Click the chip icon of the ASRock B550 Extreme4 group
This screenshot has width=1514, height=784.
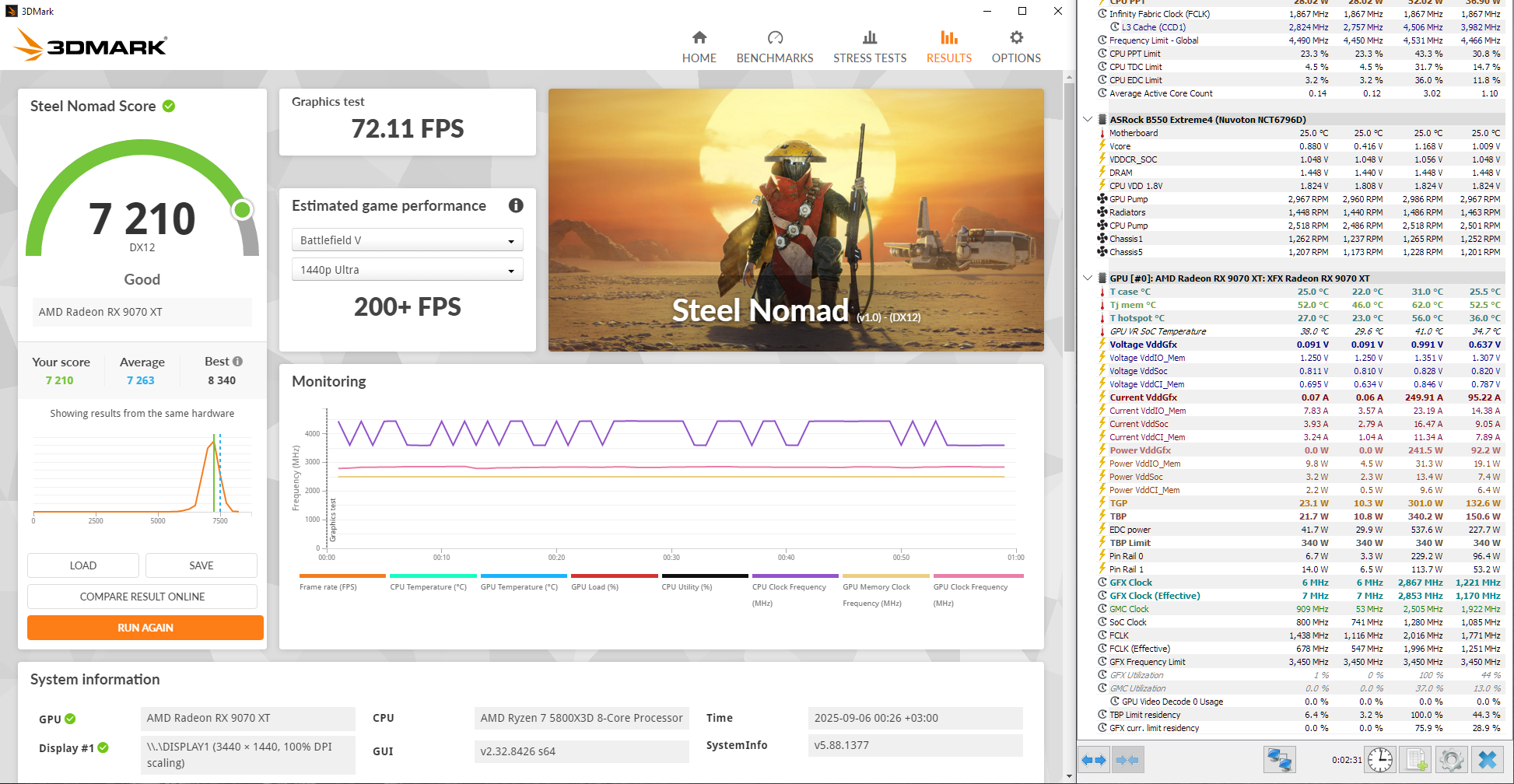[x=1102, y=120]
